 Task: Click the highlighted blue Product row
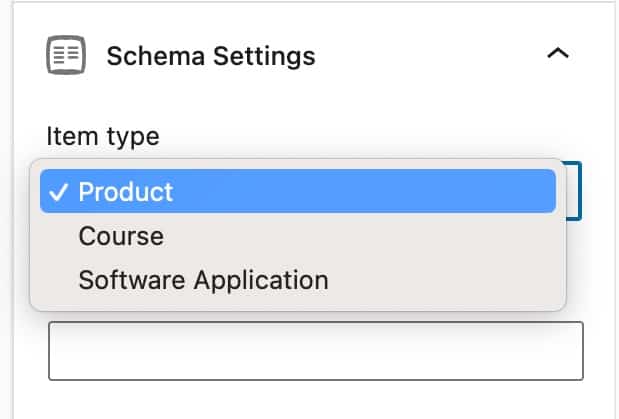(x=298, y=191)
